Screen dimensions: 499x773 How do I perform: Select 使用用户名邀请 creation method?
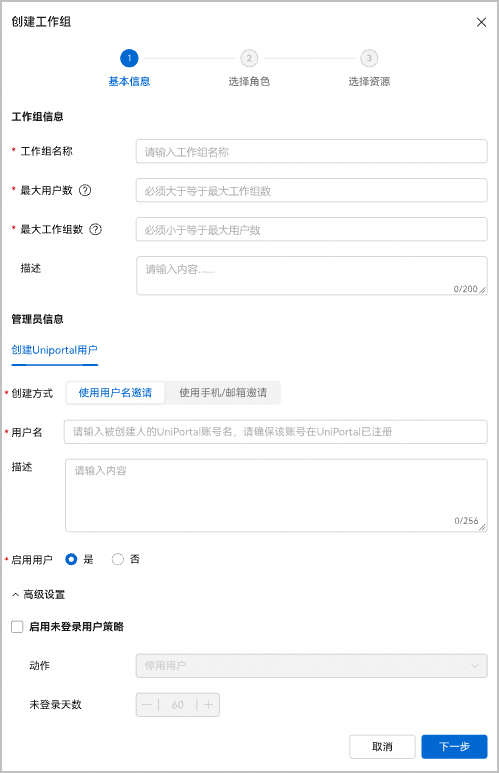(115, 393)
